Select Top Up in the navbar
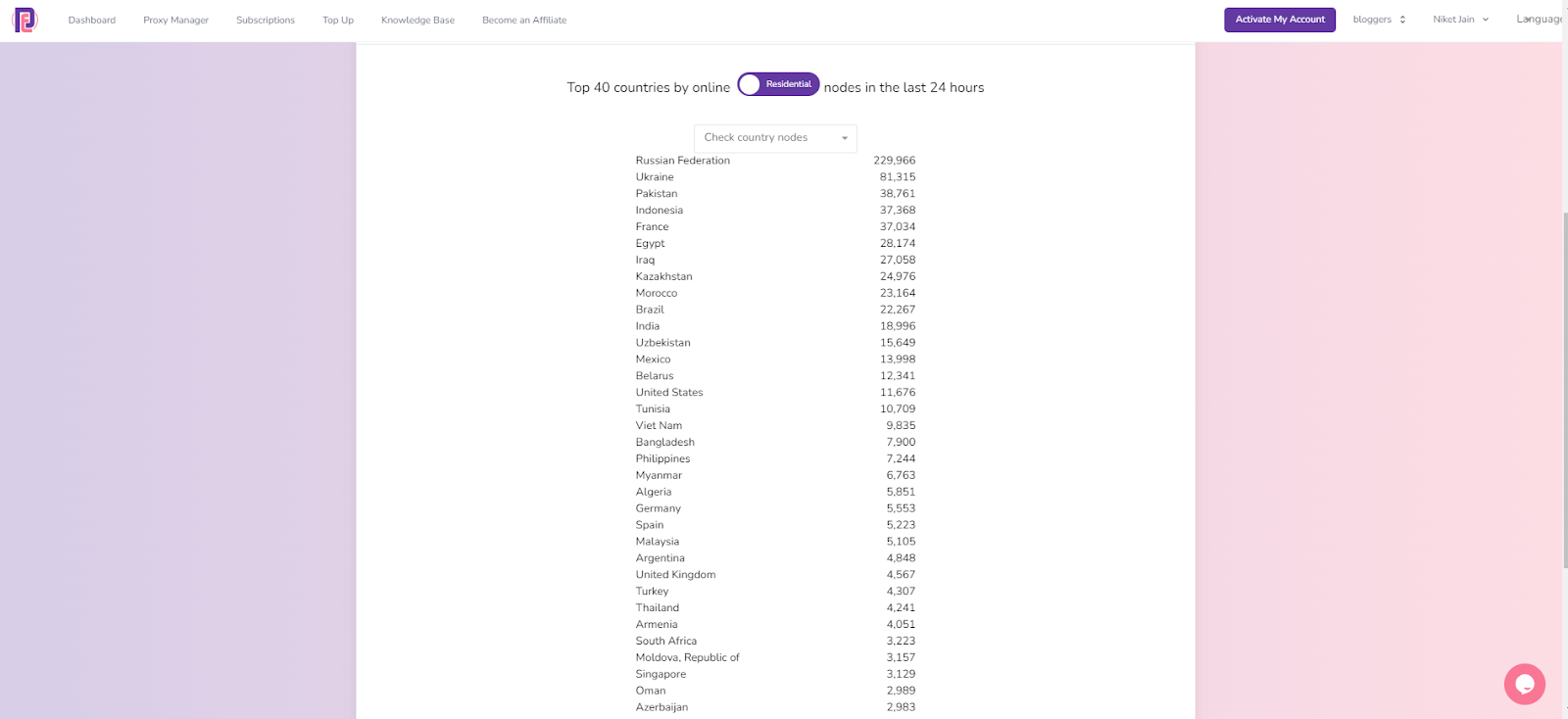The image size is (1568, 719). click(338, 21)
